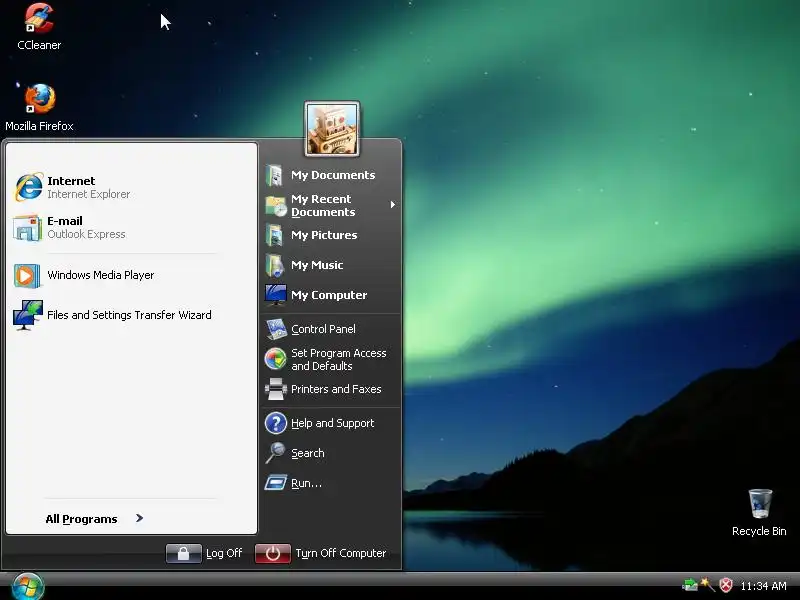Open the Recycle Bin icon
The width and height of the screenshot is (800, 600).
760,503
